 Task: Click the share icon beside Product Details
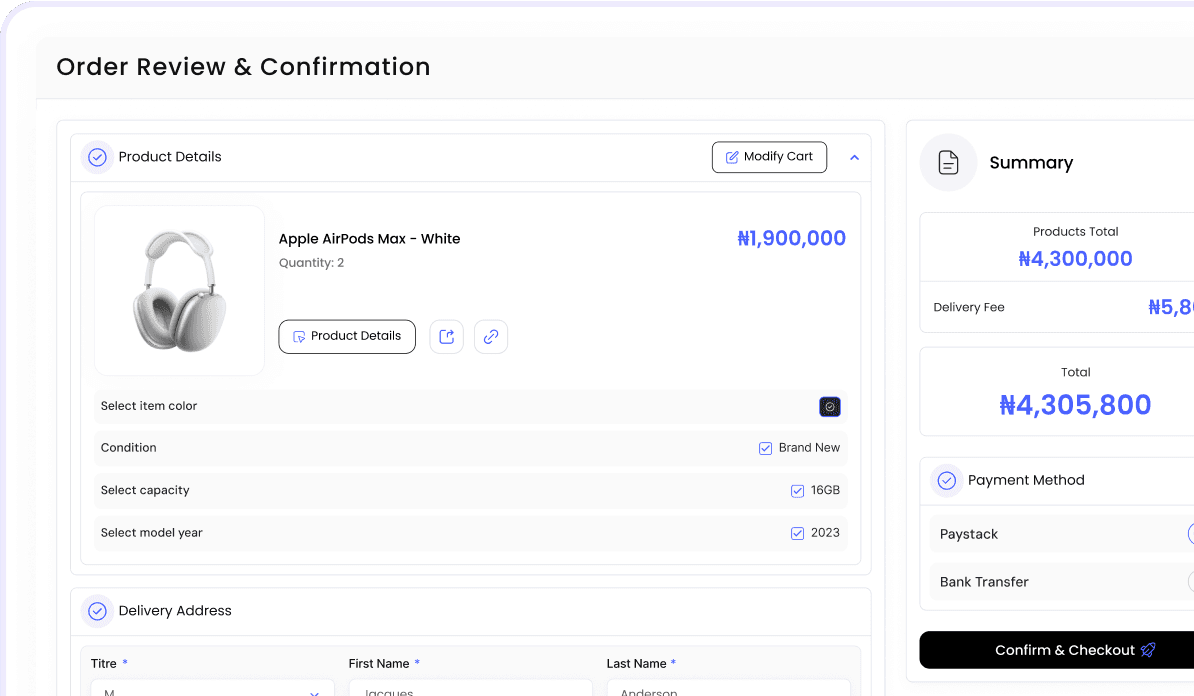tap(447, 337)
